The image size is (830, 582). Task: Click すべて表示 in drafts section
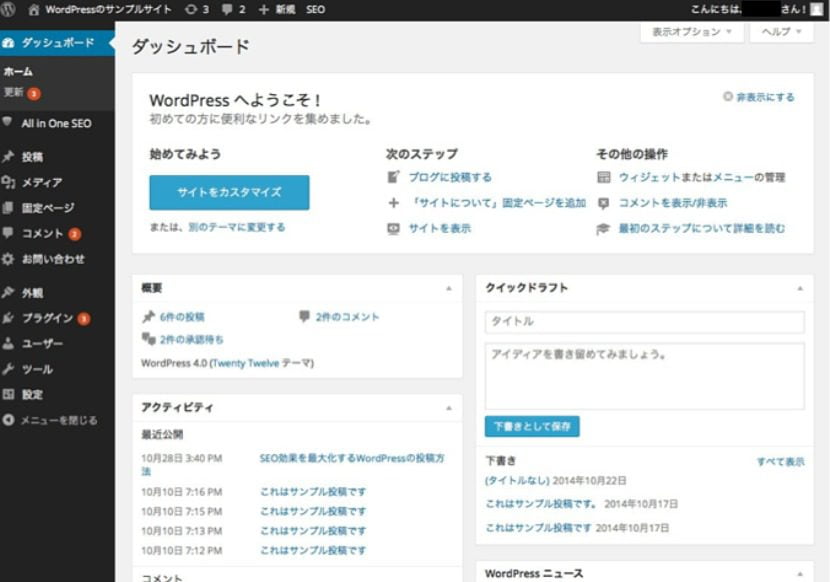point(780,462)
